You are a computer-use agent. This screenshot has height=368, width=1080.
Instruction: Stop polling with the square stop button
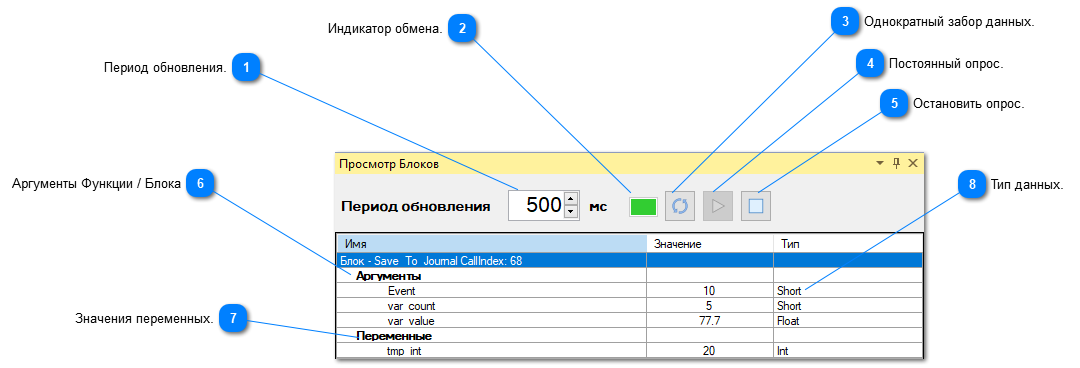click(756, 206)
